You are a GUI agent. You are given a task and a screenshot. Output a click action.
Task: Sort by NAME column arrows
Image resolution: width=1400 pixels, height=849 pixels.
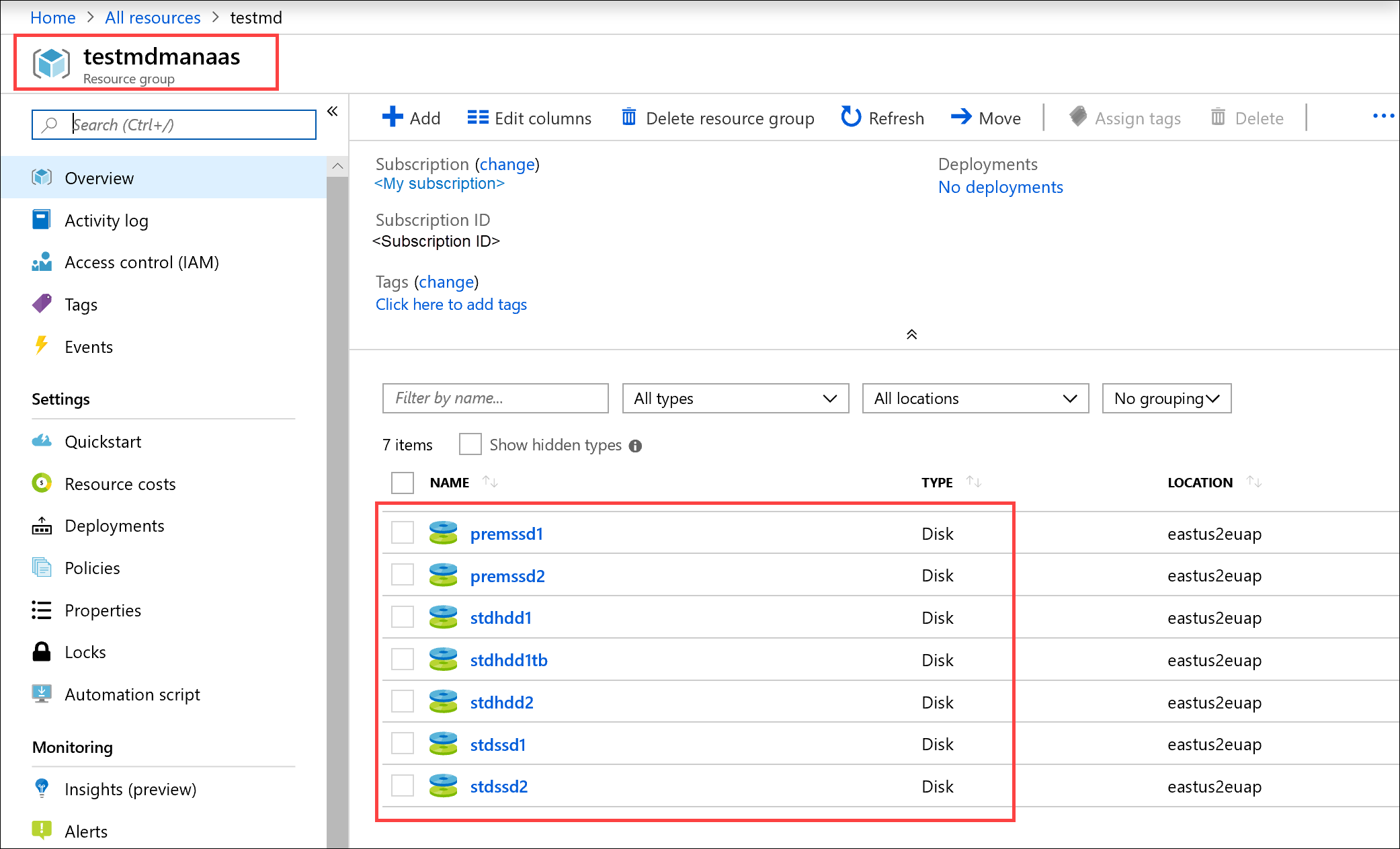(490, 482)
